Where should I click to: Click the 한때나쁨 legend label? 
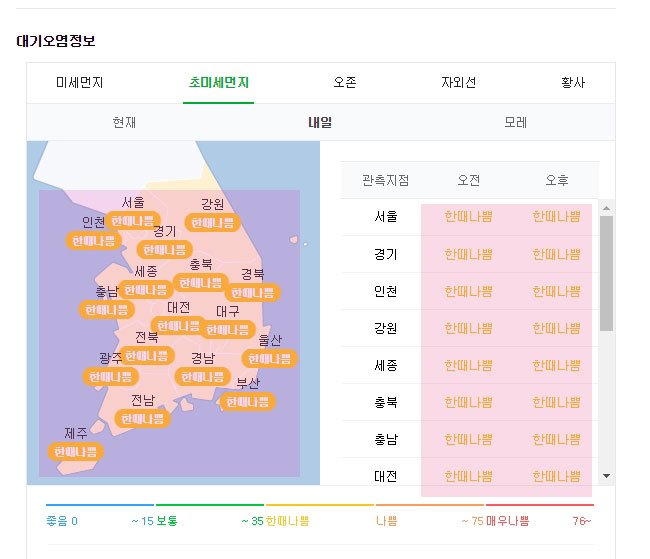tap(287, 521)
